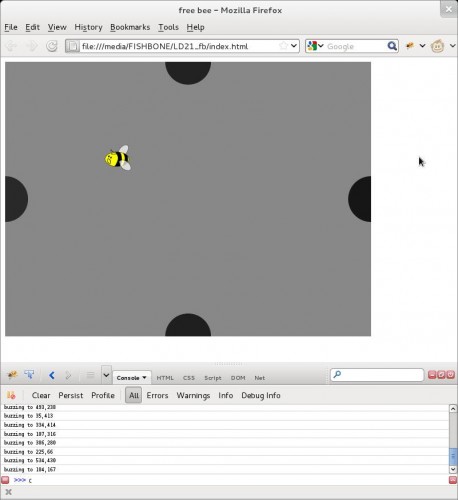The image size is (458, 500).
Task: Open the Firebug panel selector dropdown arrow
Action: coord(106,375)
